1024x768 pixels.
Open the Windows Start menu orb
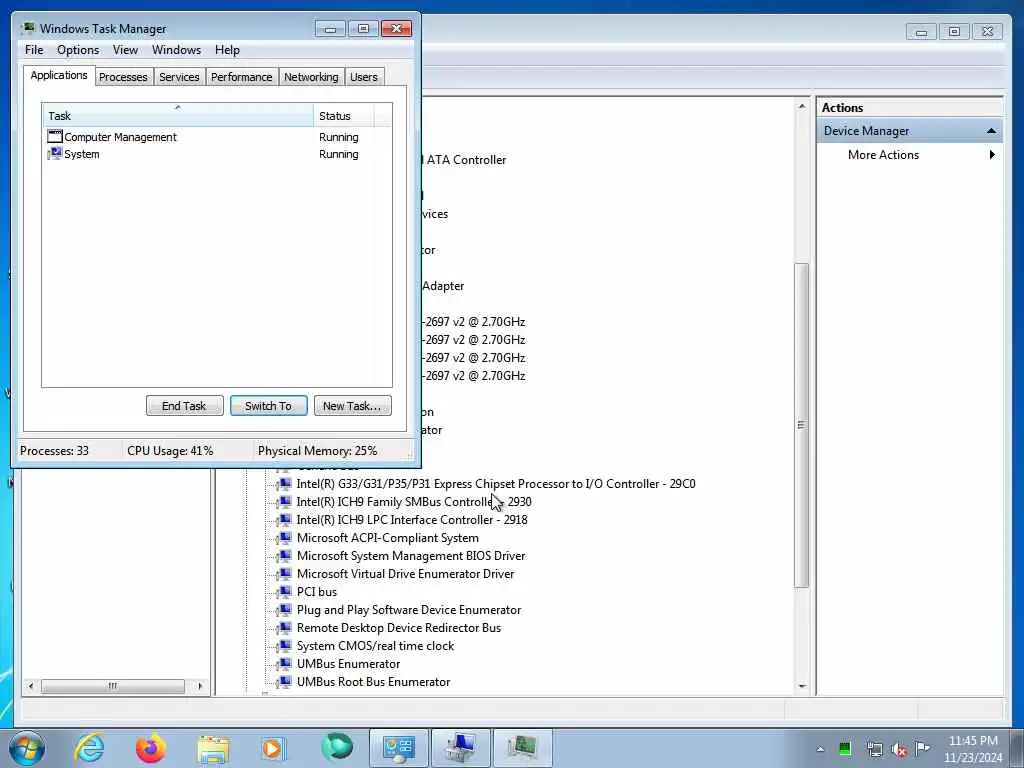(x=27, y=748)
